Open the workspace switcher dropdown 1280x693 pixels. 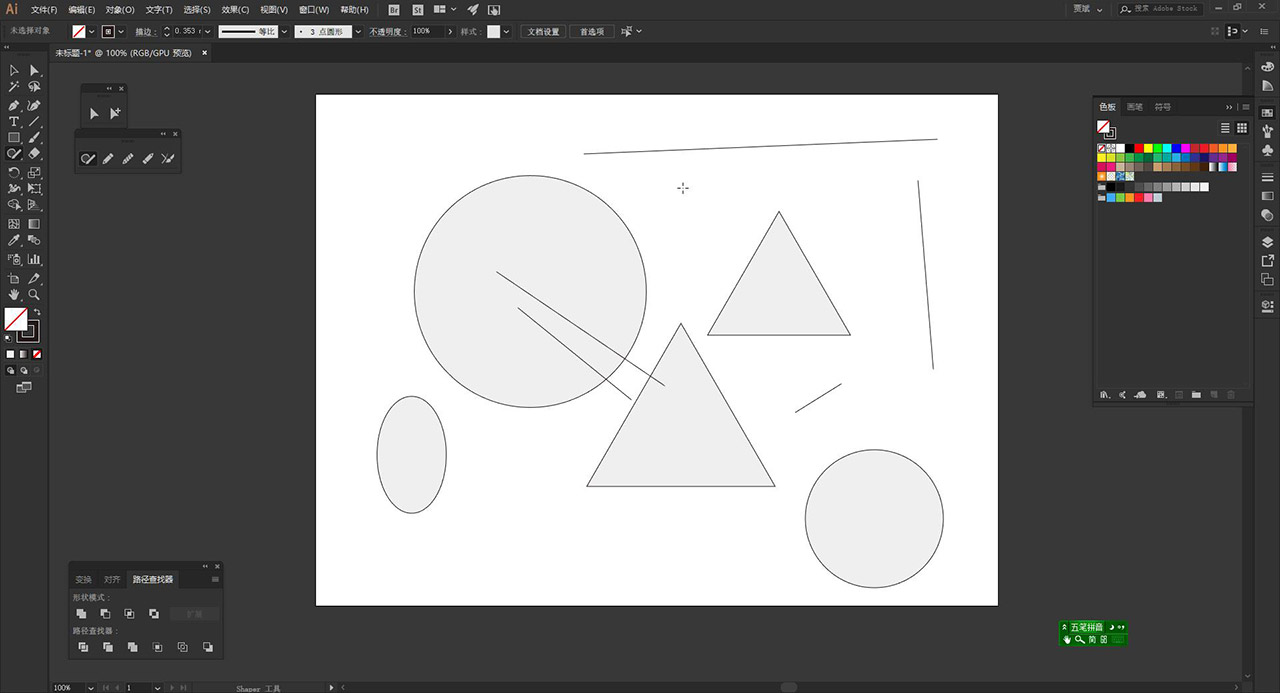coord(1088,9)
